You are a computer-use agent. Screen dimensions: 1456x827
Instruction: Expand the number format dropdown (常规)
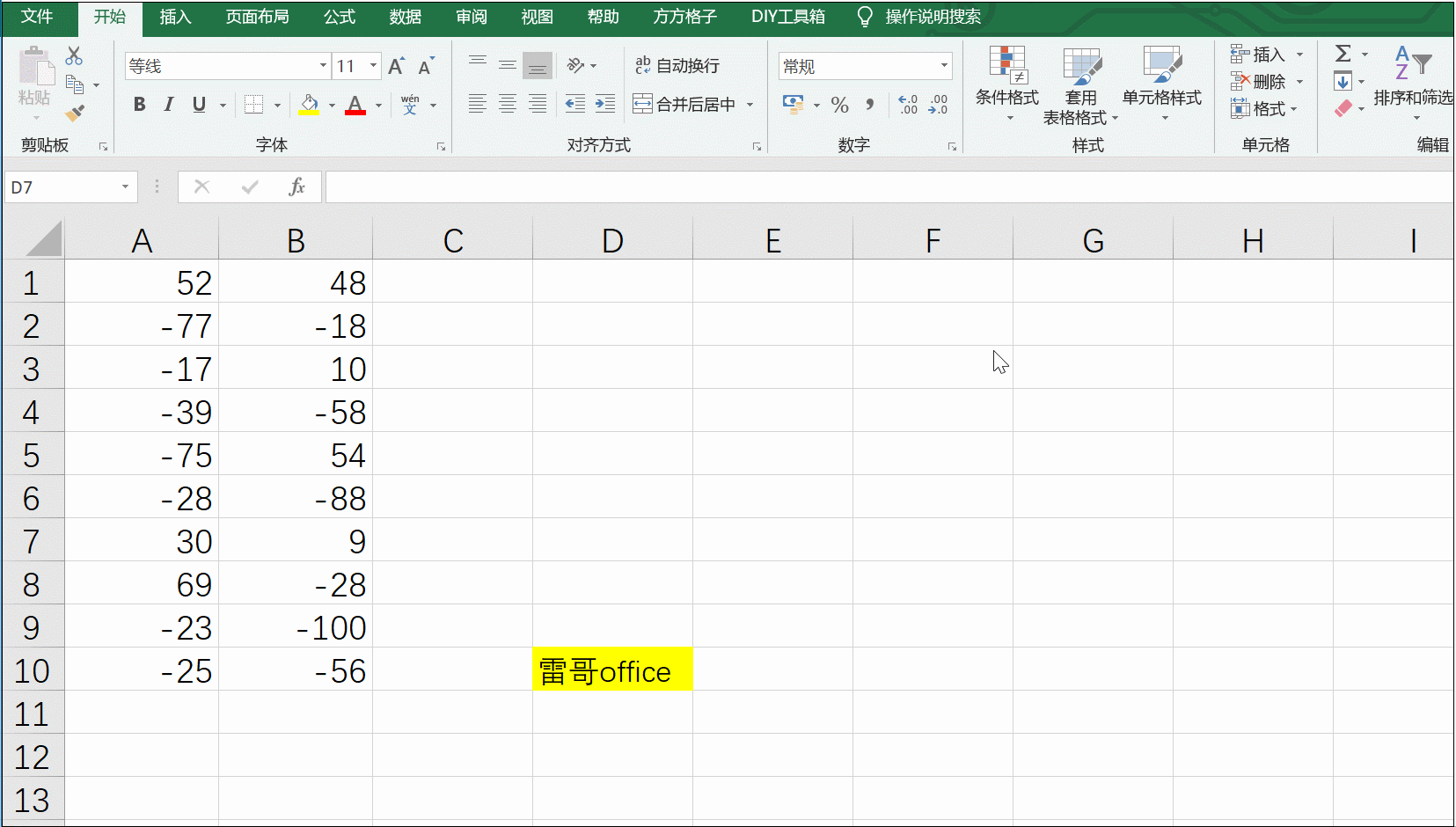point(944,66)
